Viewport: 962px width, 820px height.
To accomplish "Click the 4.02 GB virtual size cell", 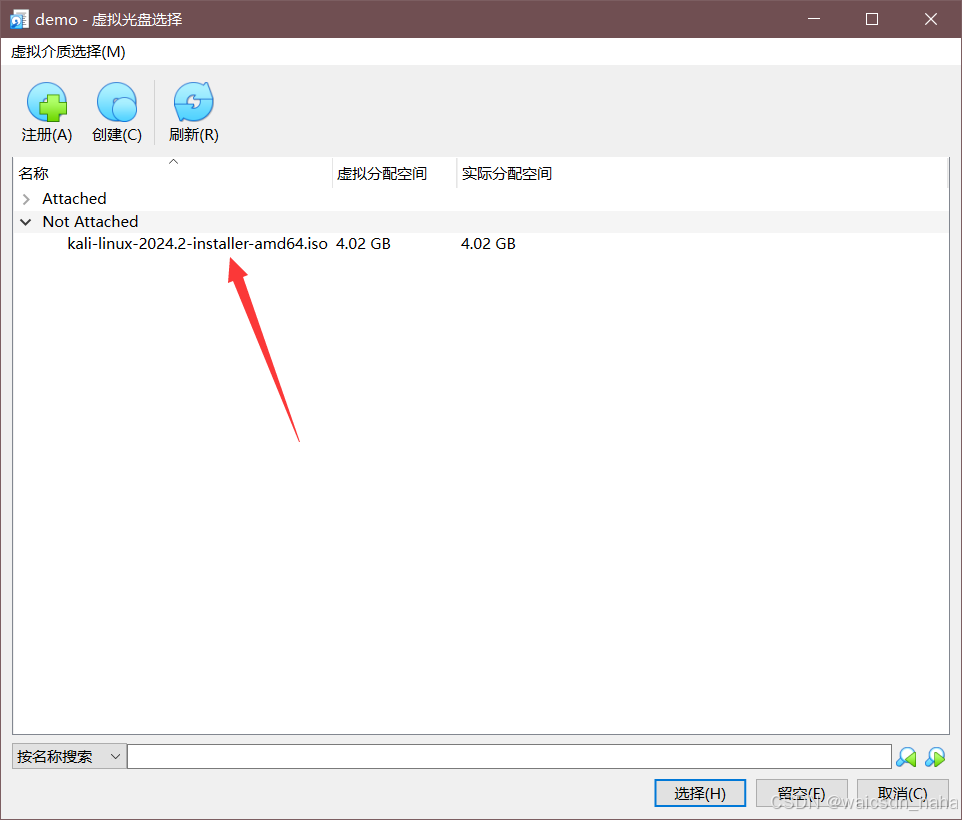I will click(x=363, y=244).
